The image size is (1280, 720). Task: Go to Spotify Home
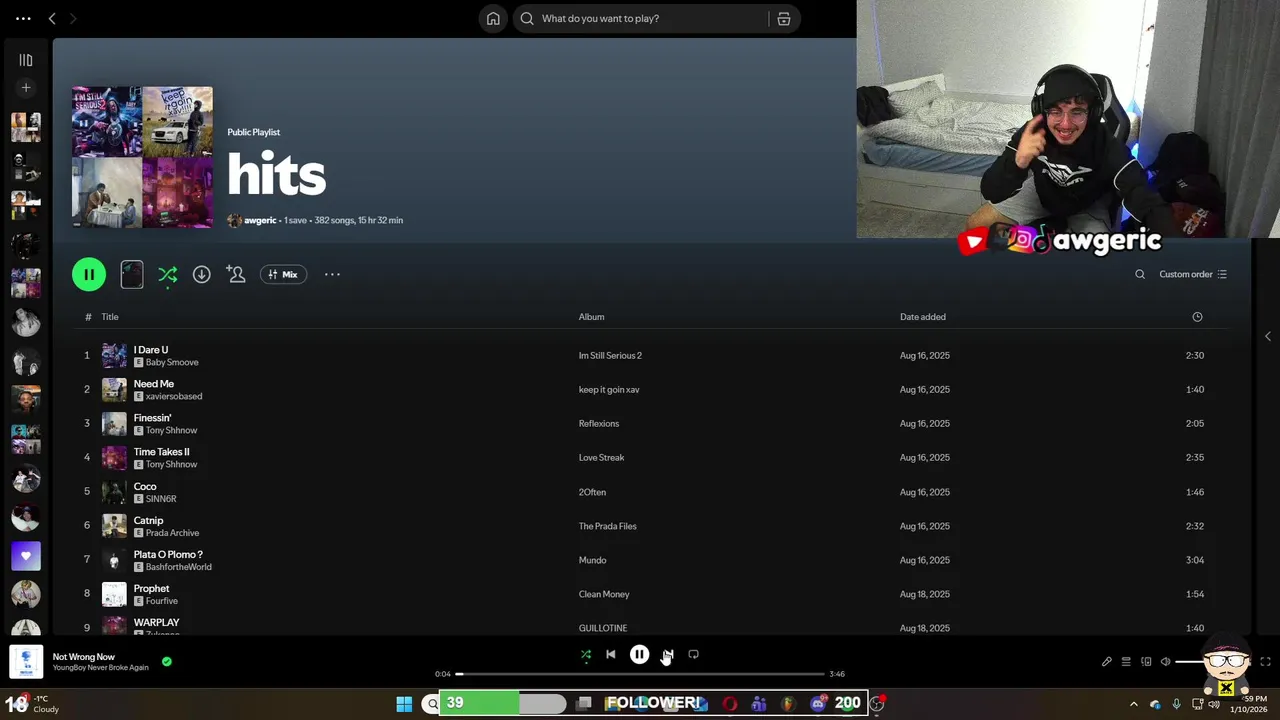pos(493,18)
